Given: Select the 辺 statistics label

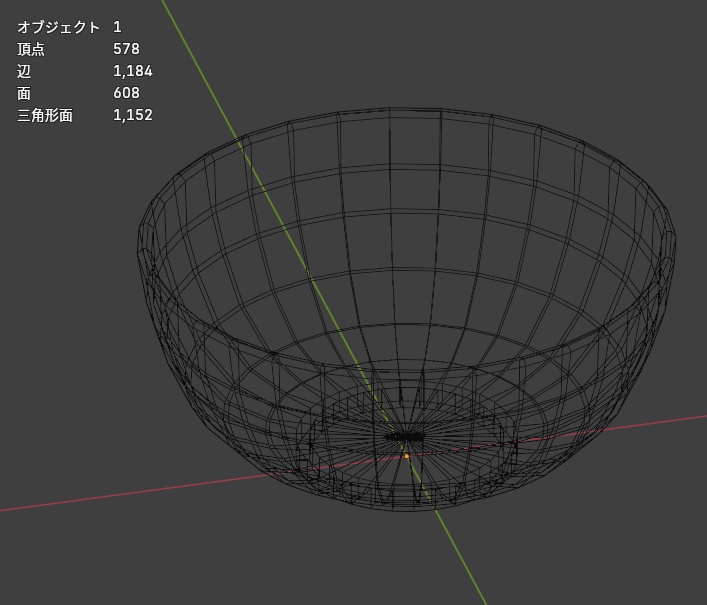Looking at the screenshot, I should [x=24, y=71].
